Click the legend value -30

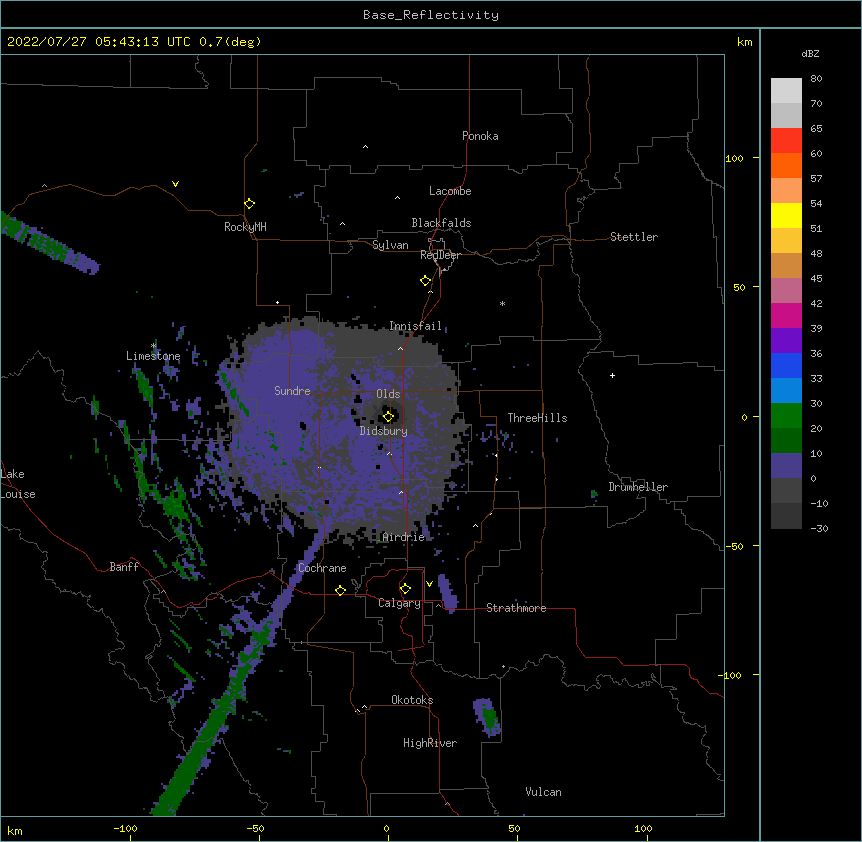[819, 529]
